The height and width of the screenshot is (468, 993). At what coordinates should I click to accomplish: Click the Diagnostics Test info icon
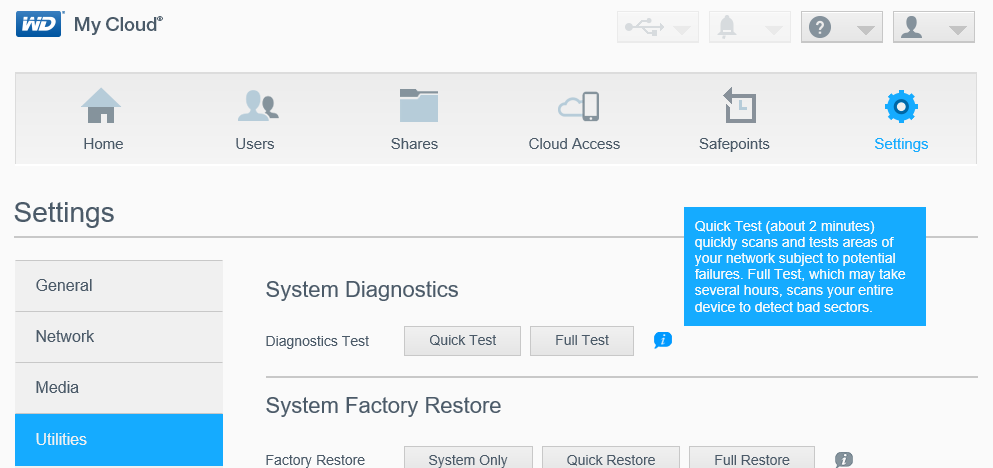[x=662, y=340]
